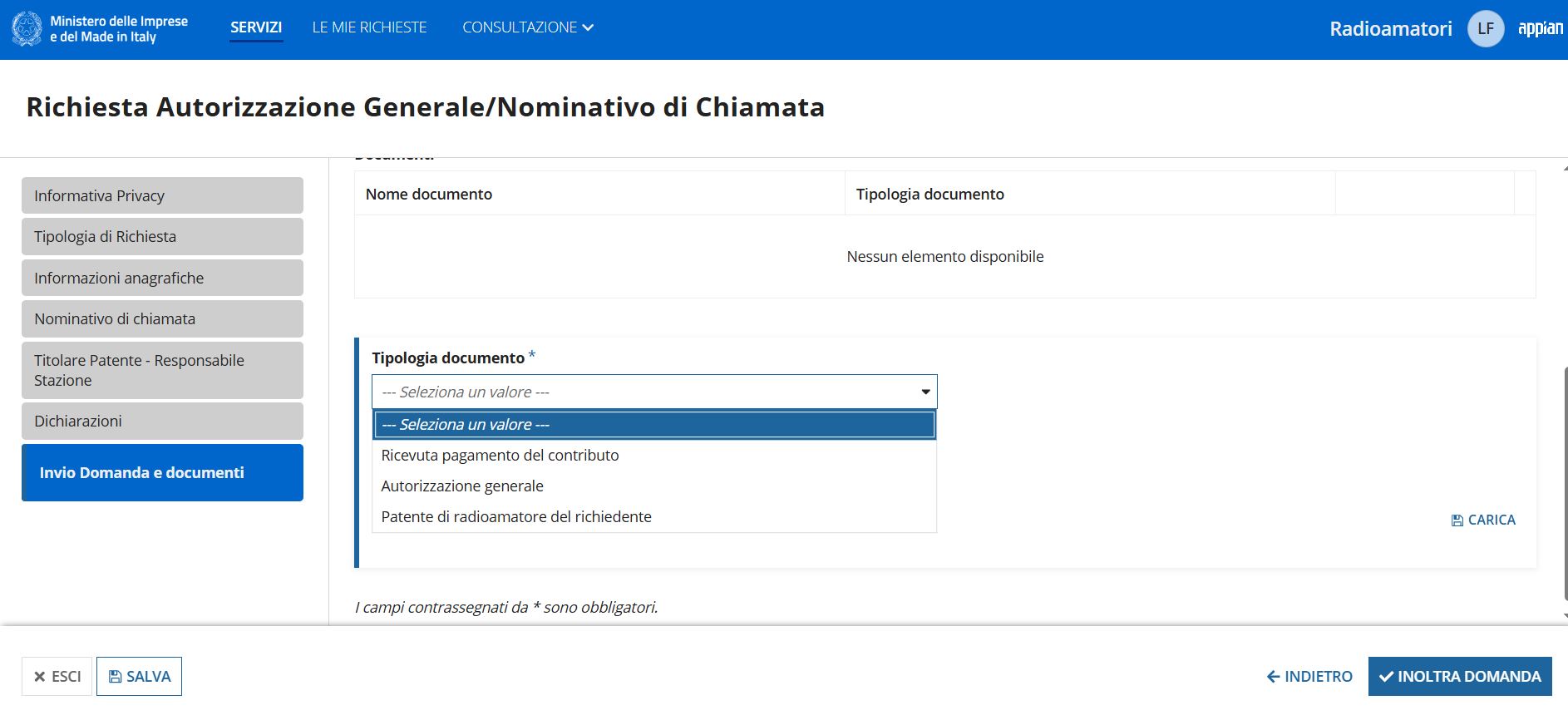Click 'Nessun elemento disponibile' text
This screenshot has height=720, width=1568.
(945, 256)
